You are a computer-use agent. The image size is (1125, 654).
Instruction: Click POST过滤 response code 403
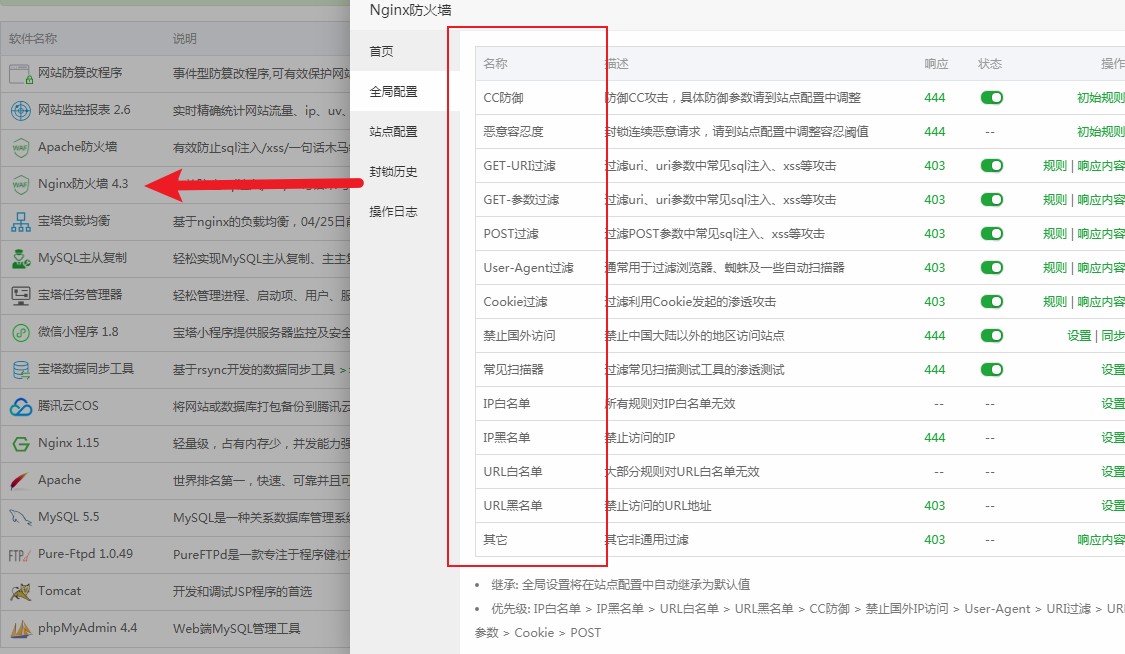click(x=935, y=234)
